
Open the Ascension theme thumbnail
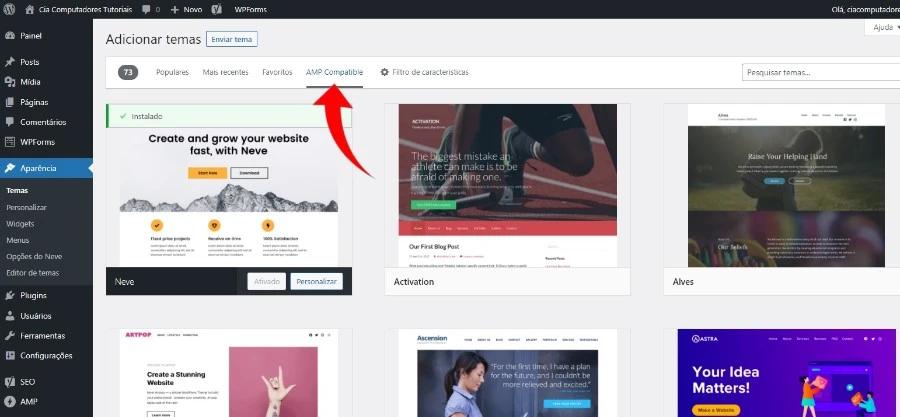[507, 373]
